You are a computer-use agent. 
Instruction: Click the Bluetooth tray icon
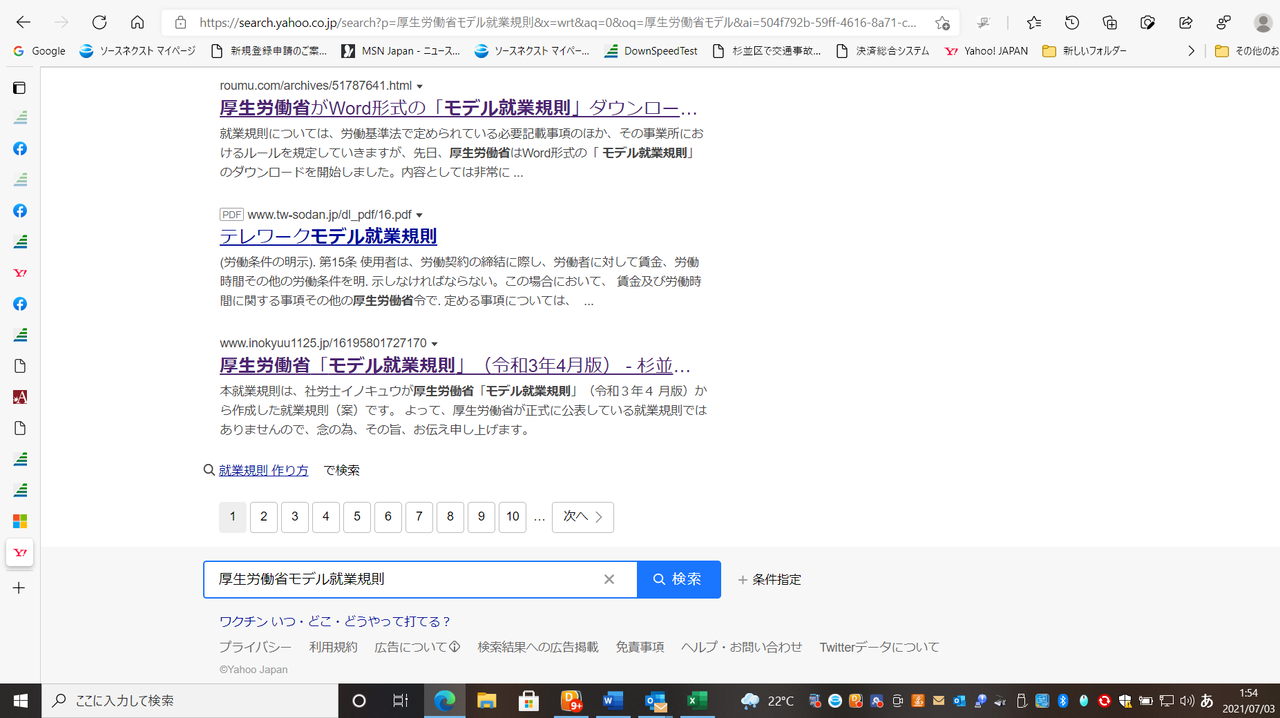tap(1065, 701)
